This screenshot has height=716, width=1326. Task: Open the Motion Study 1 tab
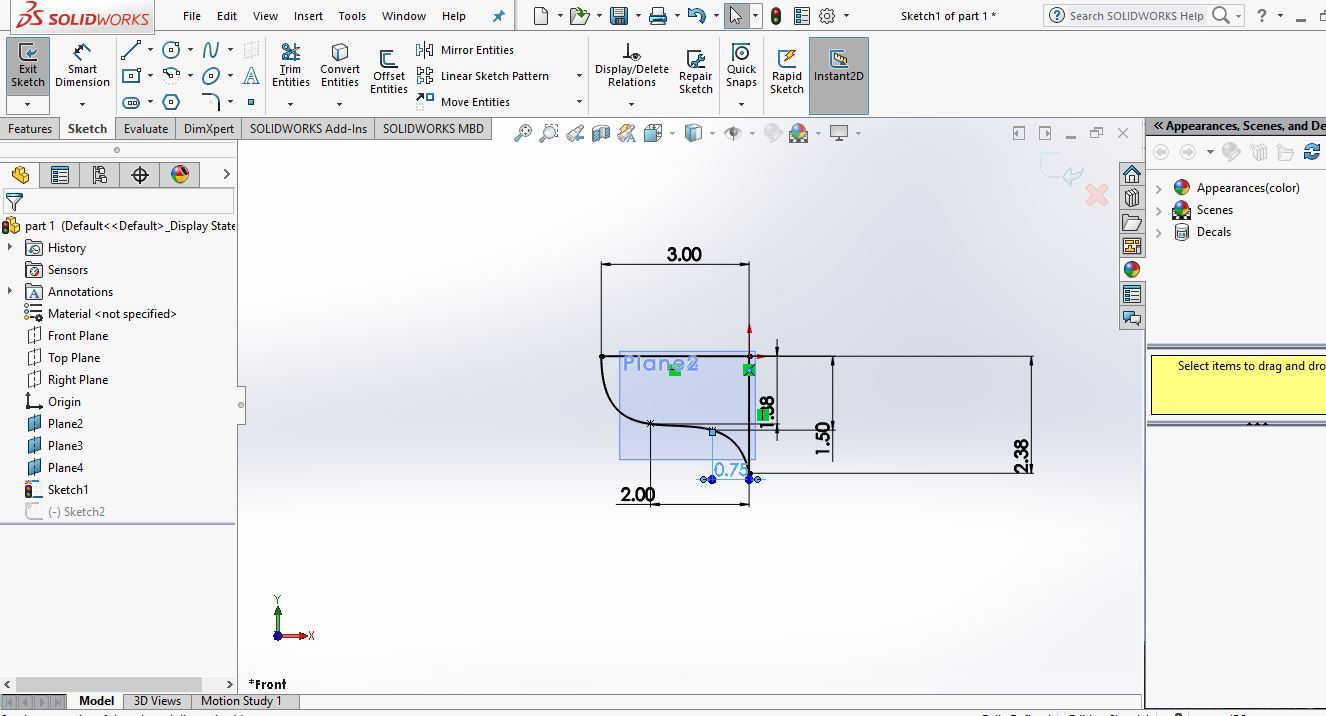click(241, 701)
